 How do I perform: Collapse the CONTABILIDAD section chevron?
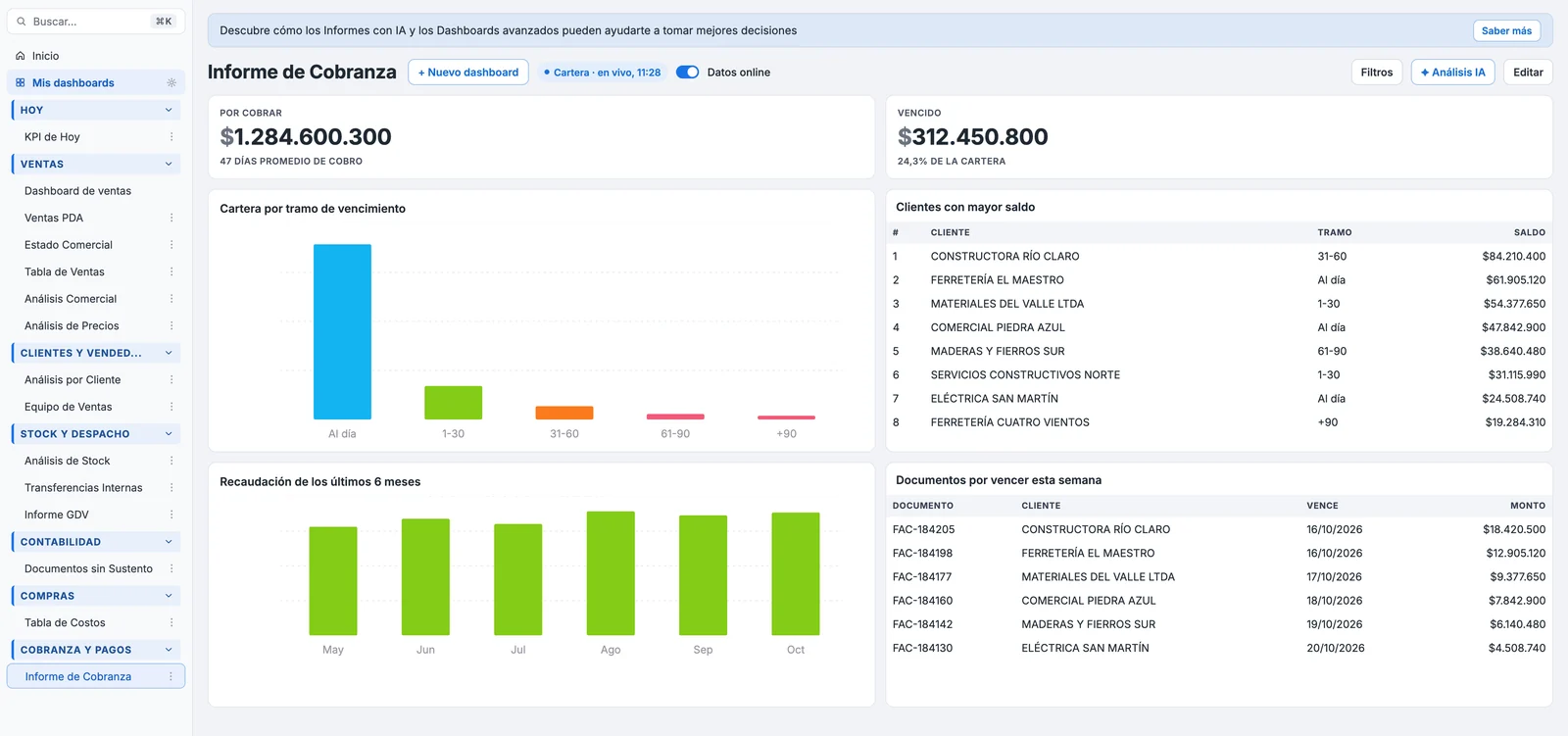coord(169,541)
